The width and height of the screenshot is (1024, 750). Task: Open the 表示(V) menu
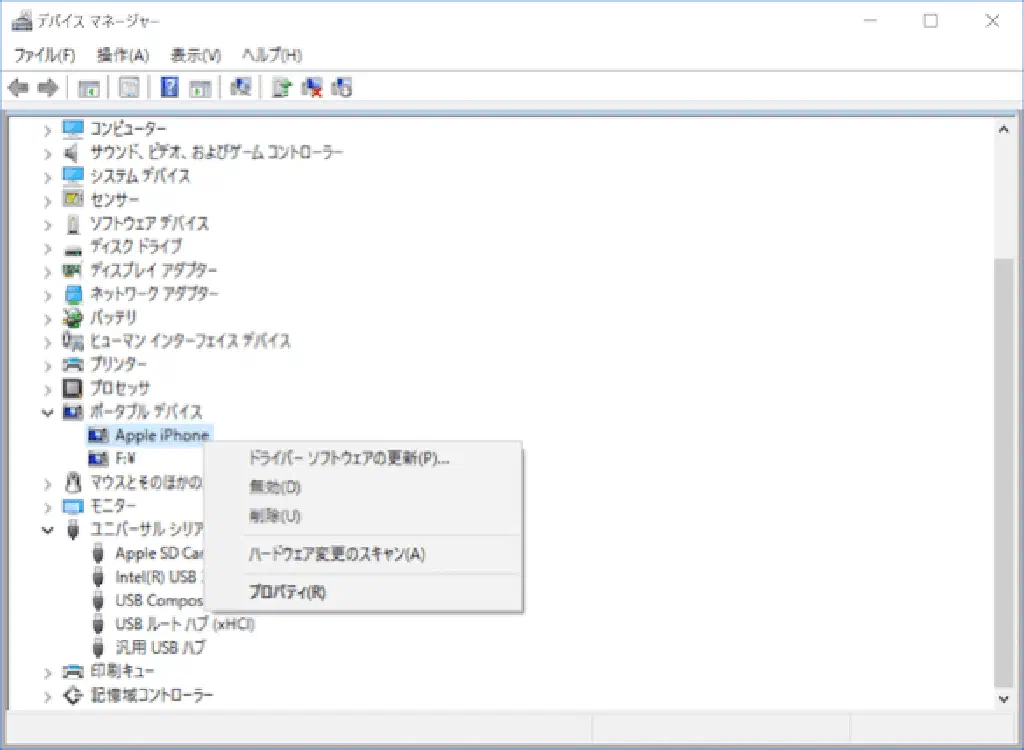195,55
